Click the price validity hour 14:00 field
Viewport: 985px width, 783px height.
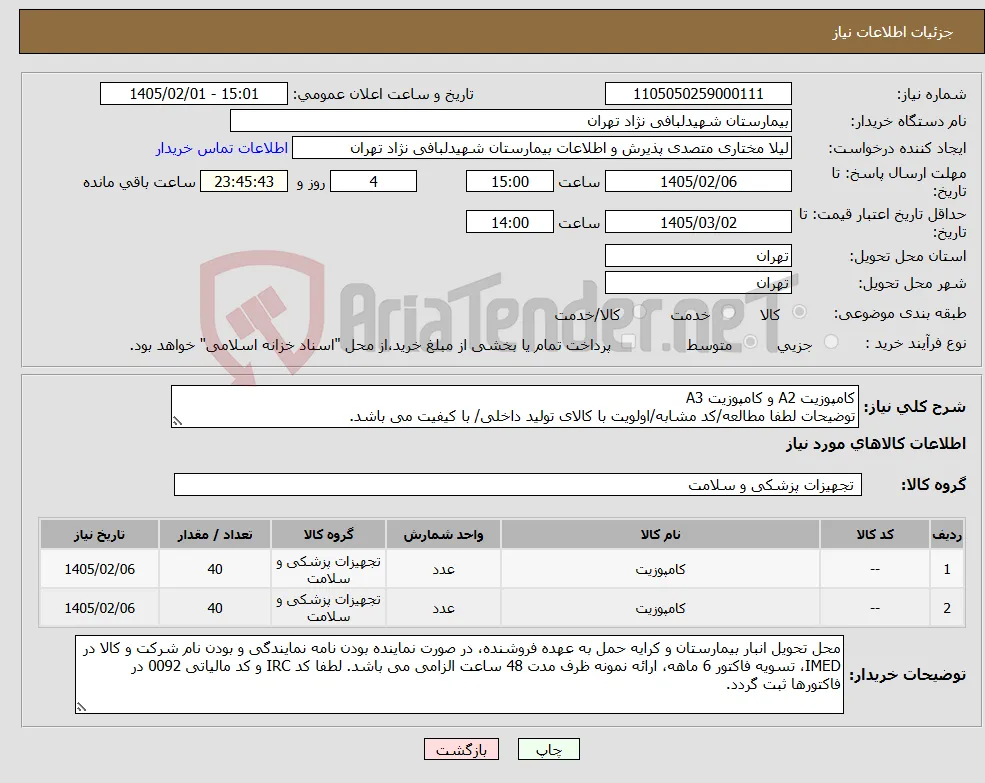(509, 222)
